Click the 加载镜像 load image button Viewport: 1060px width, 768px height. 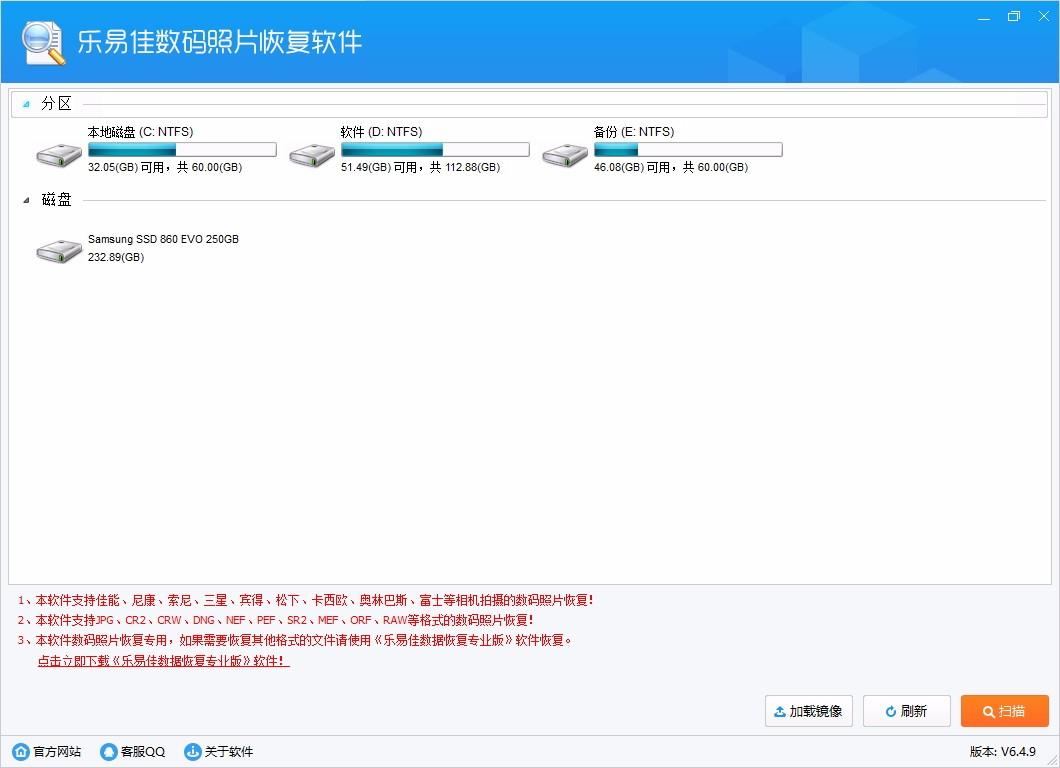pos(809,711)
